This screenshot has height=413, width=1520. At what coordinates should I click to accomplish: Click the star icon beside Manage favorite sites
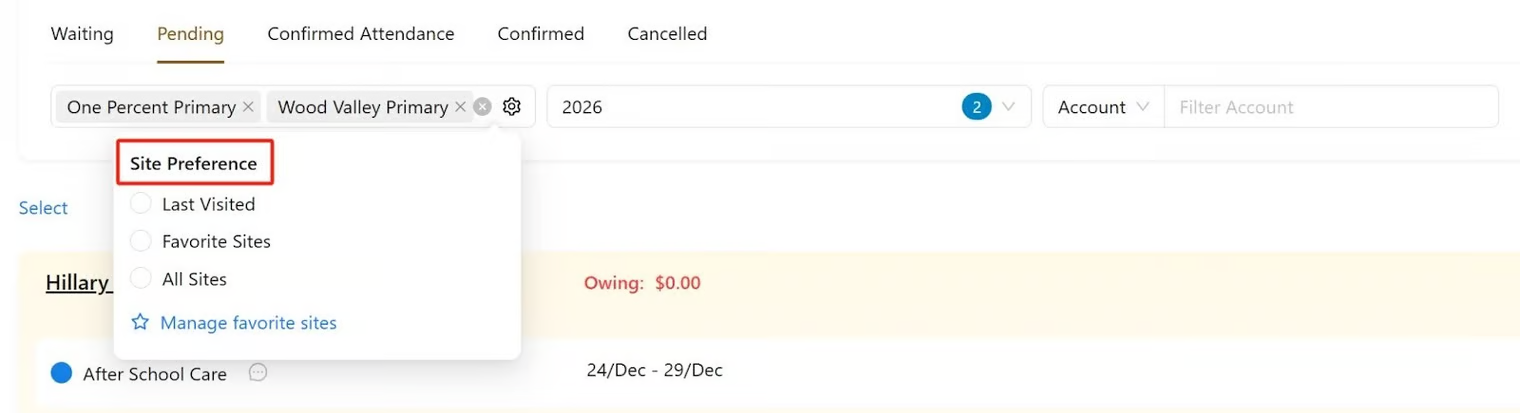[141, 323]
